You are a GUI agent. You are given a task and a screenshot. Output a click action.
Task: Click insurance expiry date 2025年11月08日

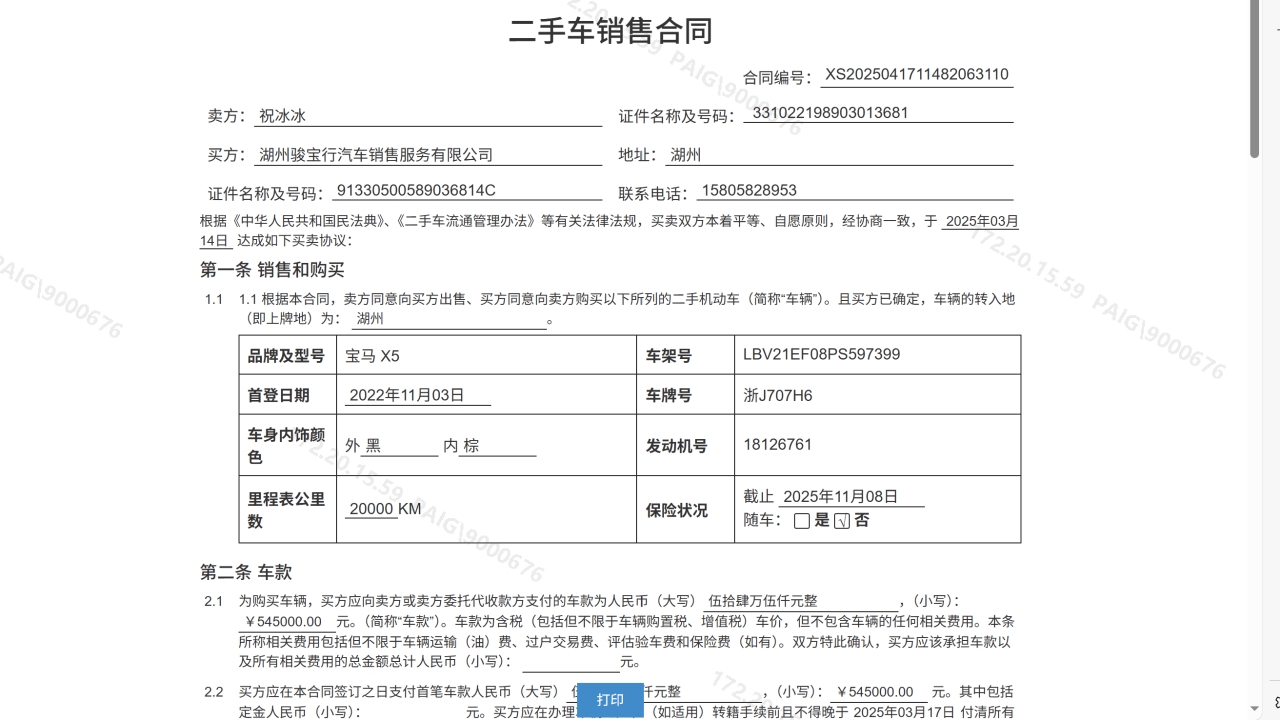click(852, 496)
